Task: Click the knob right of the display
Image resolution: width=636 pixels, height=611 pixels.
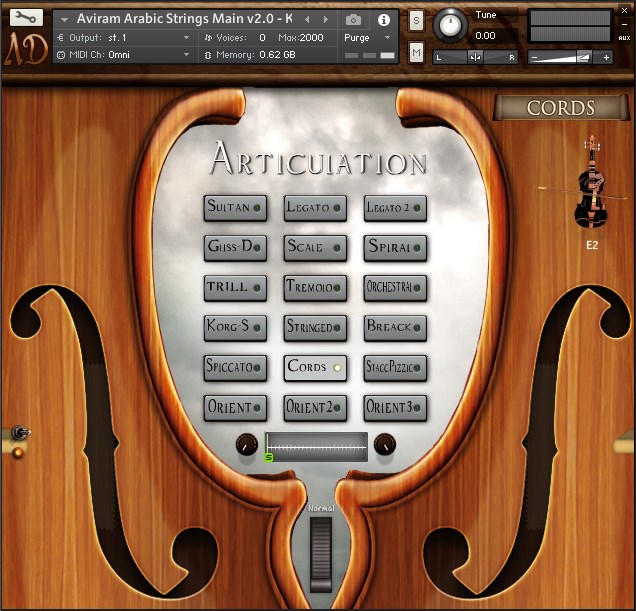Action: coord(385,445)
